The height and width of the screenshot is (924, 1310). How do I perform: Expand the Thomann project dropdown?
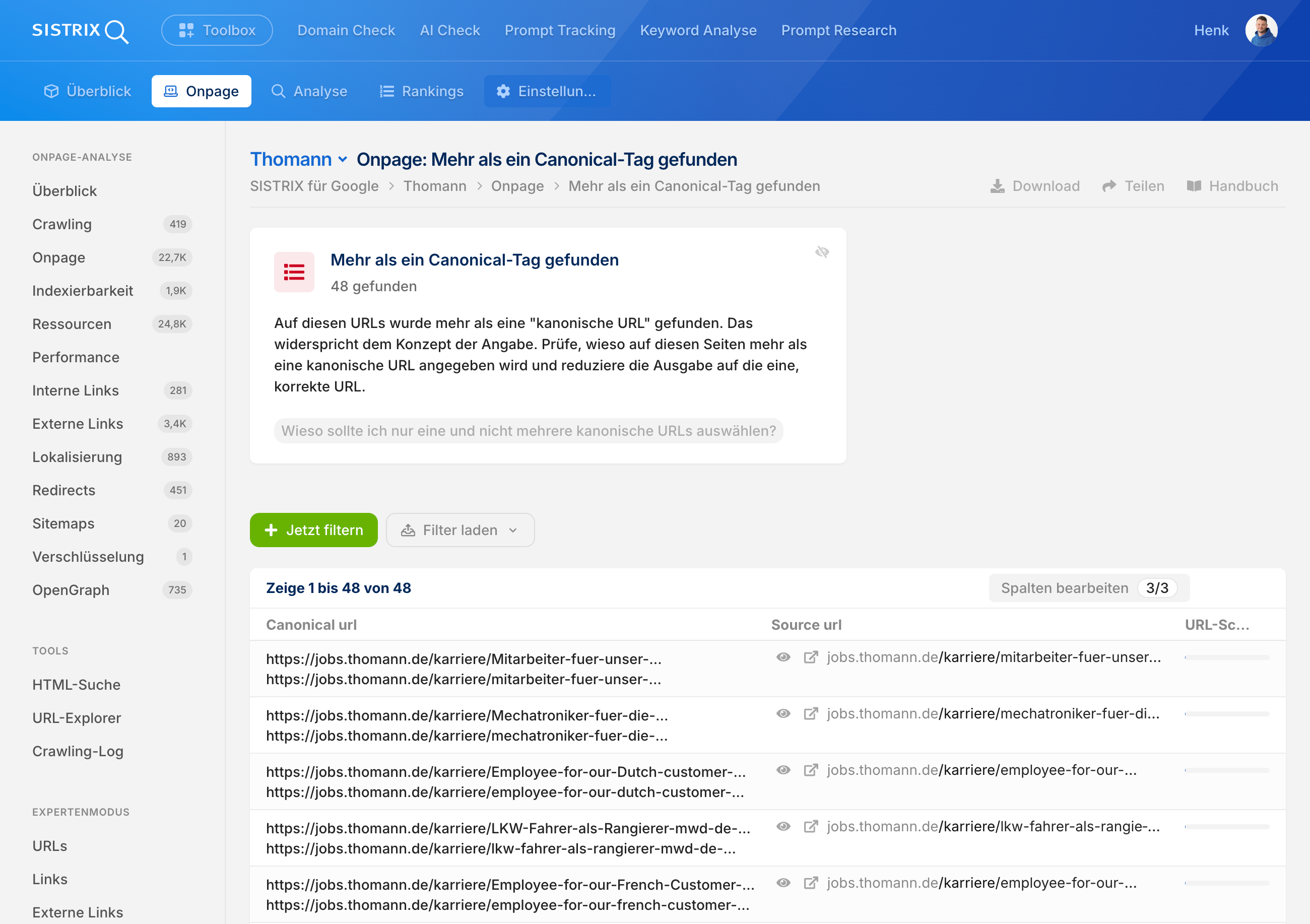[298, 159]
